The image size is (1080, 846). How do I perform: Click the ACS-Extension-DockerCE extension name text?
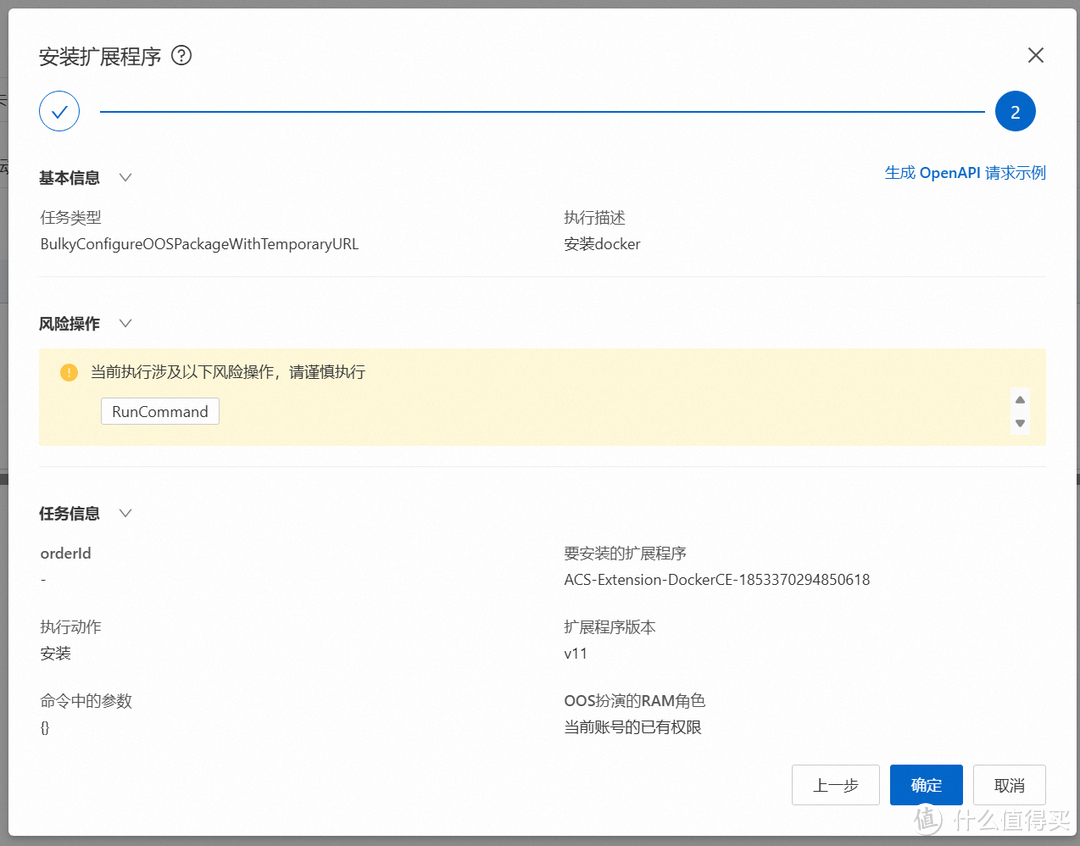coord(716,580)
